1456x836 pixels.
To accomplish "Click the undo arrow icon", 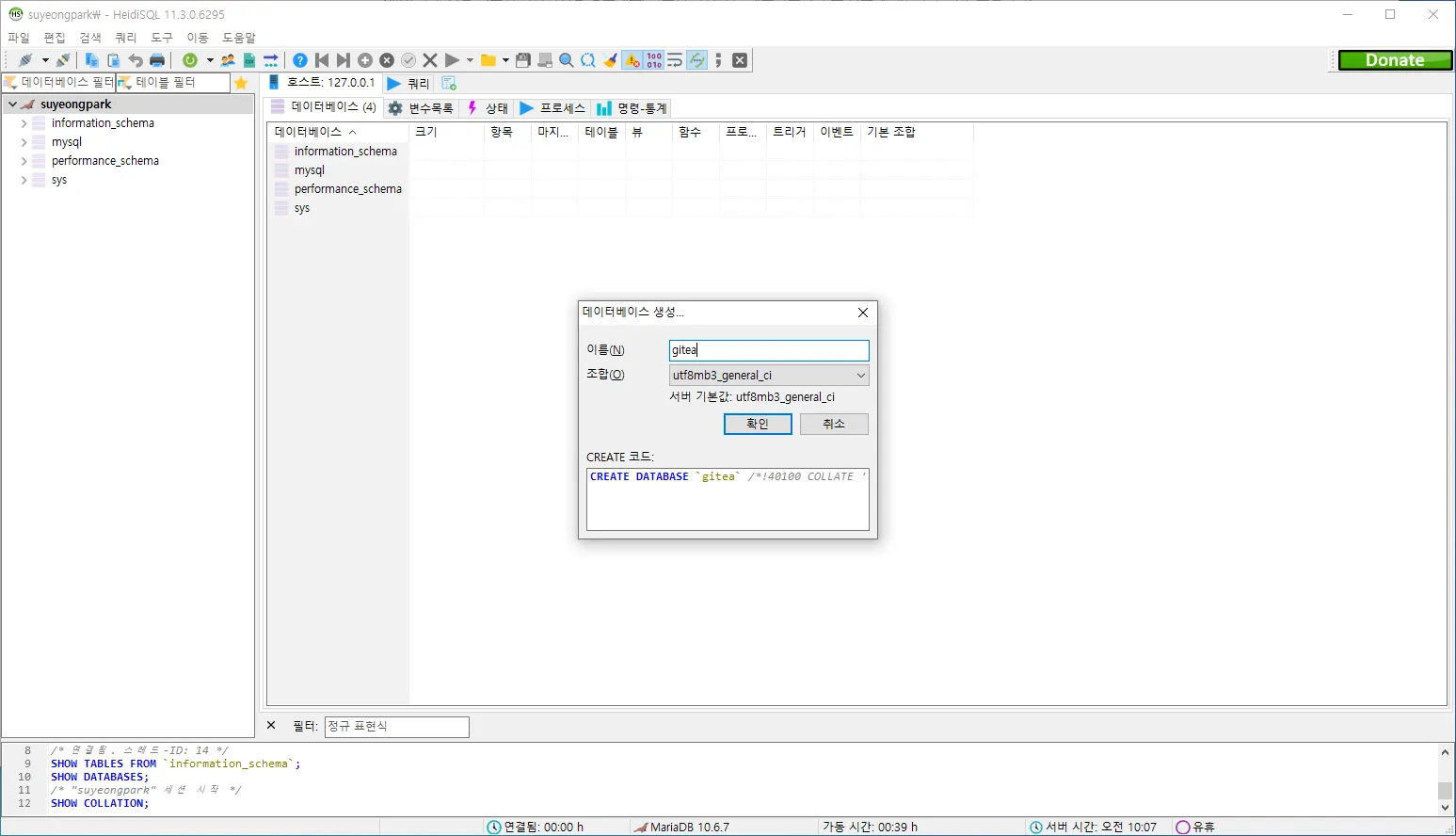I will 136,60.
